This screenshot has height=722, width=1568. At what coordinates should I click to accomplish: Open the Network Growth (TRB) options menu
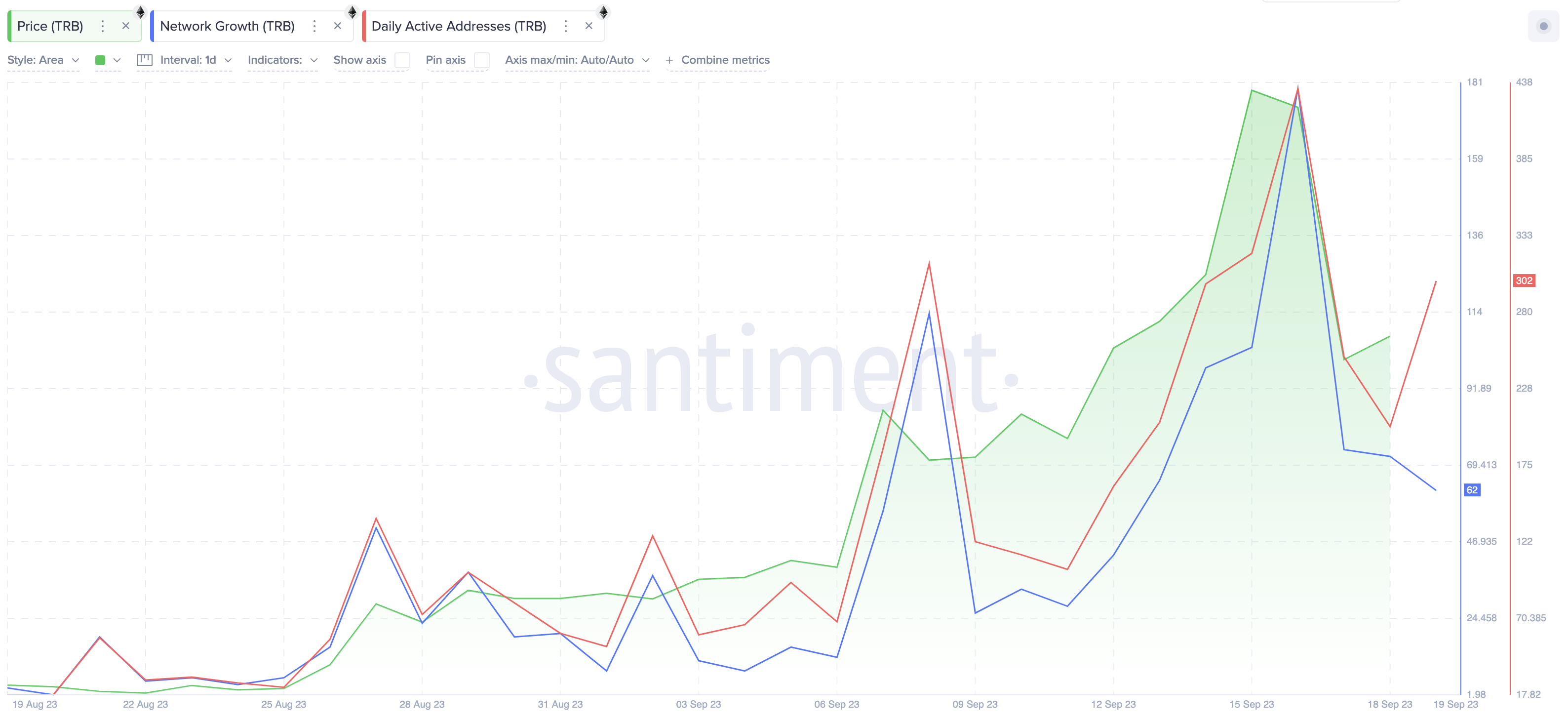pos(314,26)
